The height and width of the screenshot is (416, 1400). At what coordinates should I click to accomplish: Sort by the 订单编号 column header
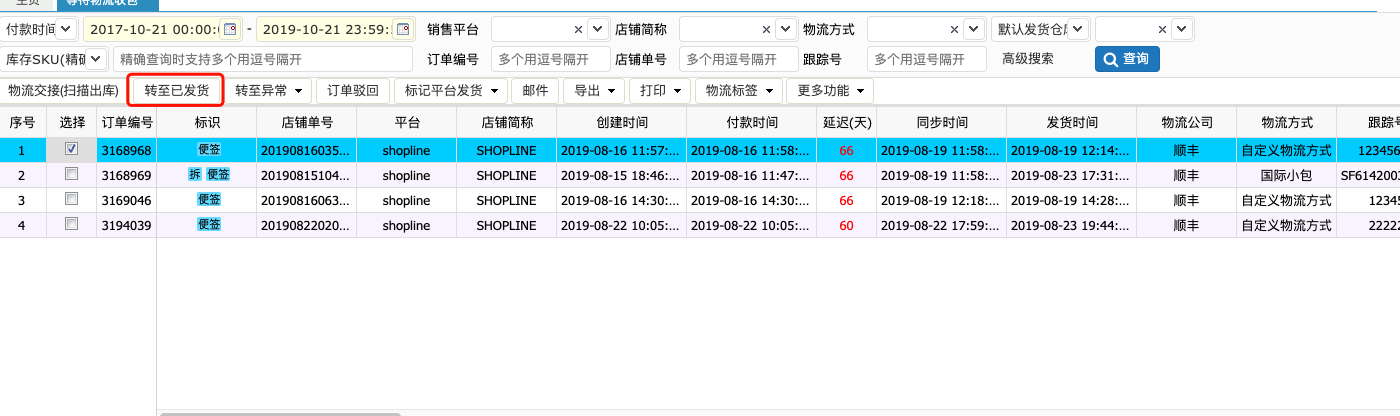coord(127,122)
